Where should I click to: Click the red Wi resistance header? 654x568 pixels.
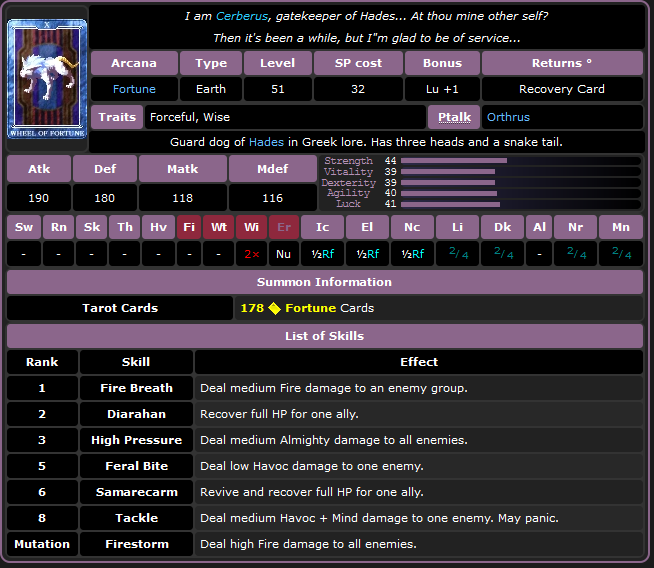click(252, 227)
